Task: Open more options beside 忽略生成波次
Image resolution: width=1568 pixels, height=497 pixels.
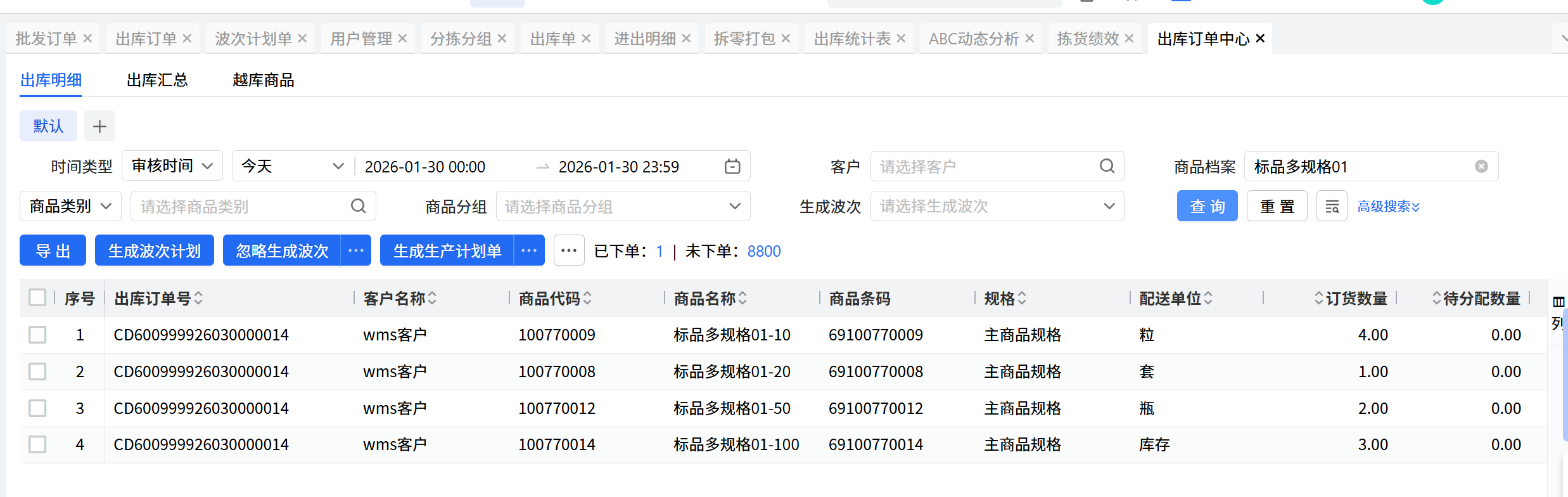Action: point(356,250)
